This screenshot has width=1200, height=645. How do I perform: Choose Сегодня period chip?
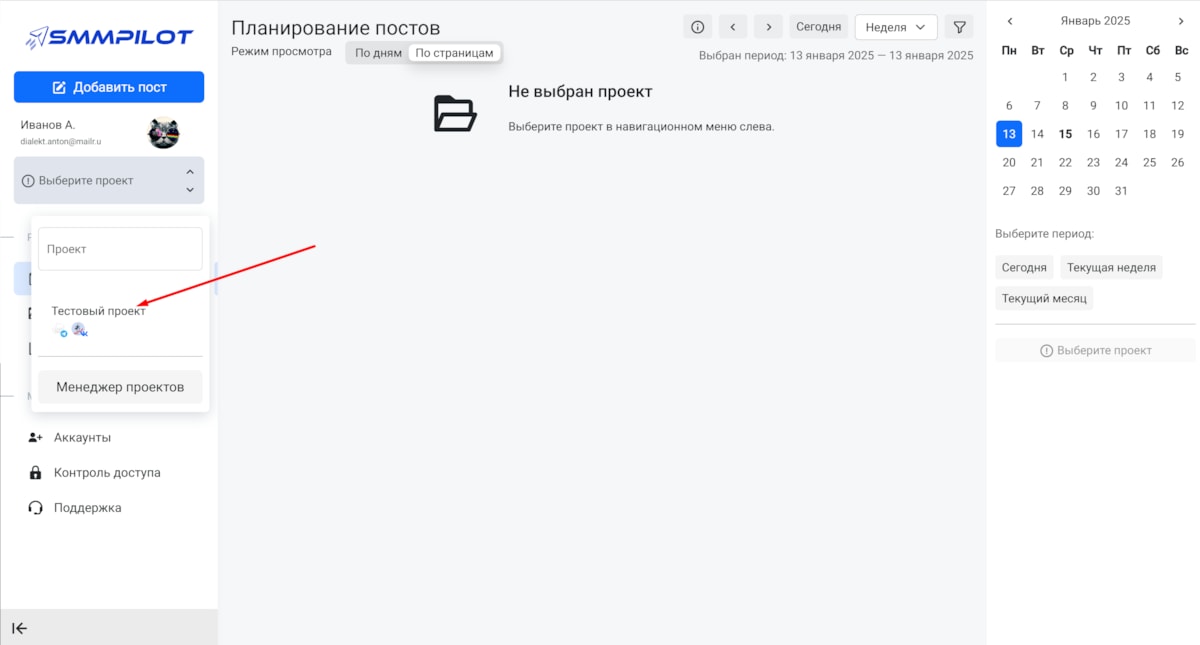(x=1024, y=267)
